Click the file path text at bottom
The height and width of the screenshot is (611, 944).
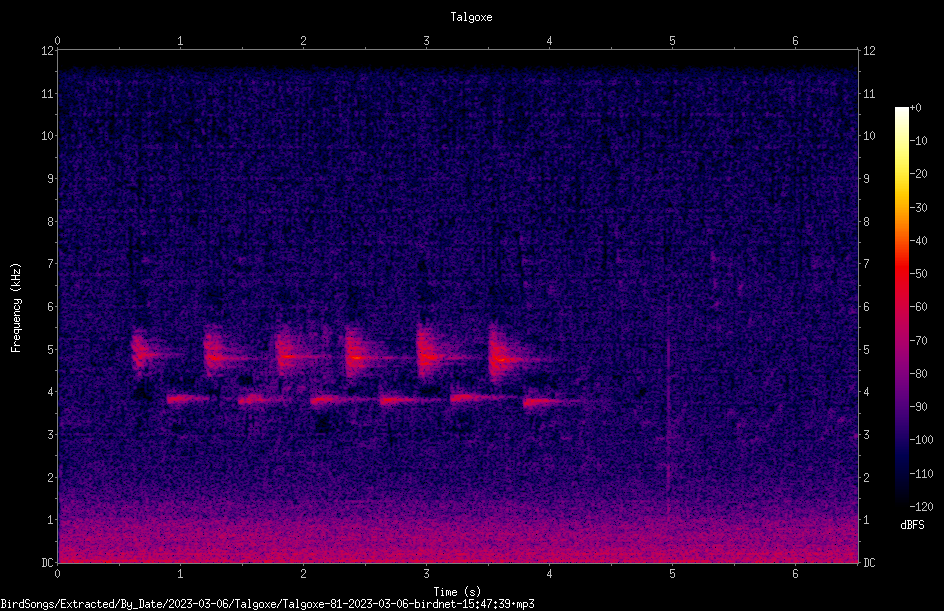[267, 604]
